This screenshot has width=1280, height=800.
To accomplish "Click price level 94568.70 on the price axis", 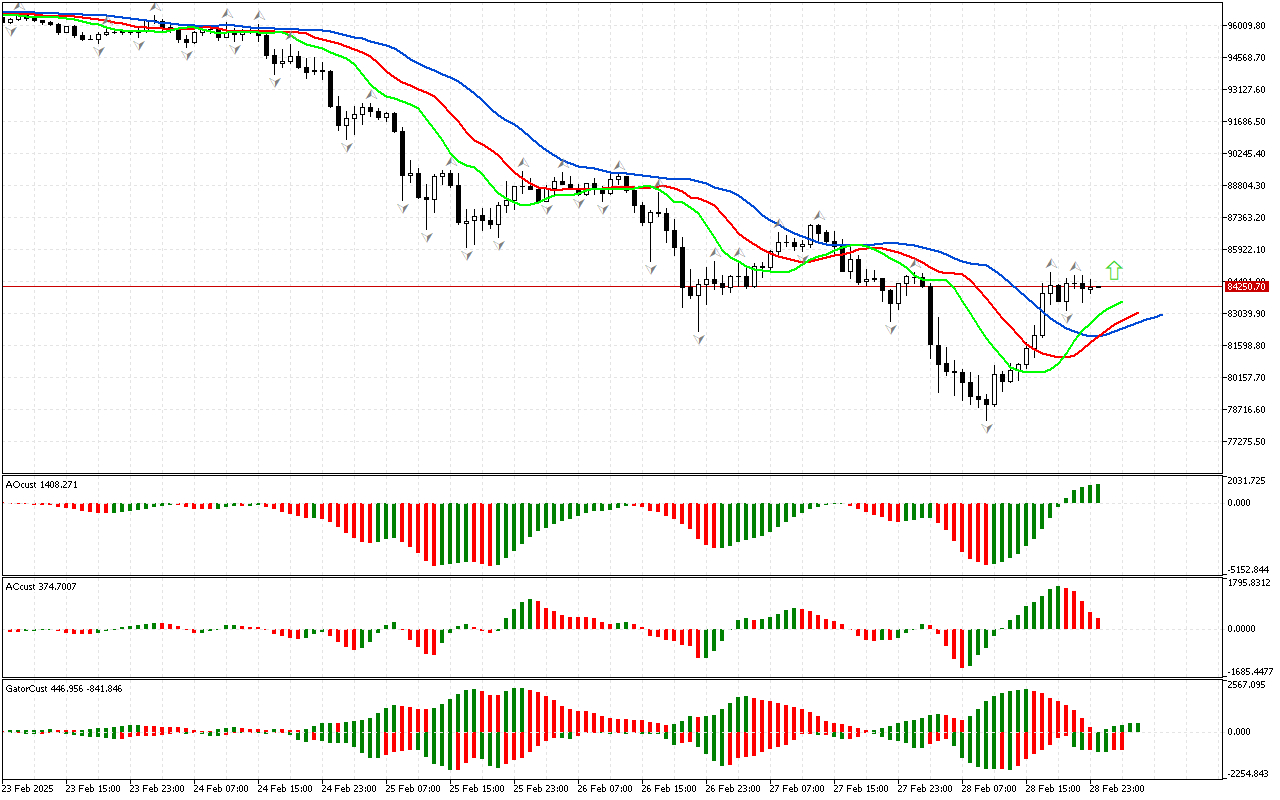I will pyautogui.click(x=1246, y=58).
